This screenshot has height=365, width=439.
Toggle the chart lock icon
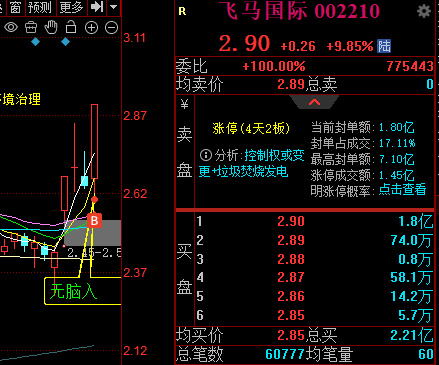pyautogui.click(x=71, y=27)
